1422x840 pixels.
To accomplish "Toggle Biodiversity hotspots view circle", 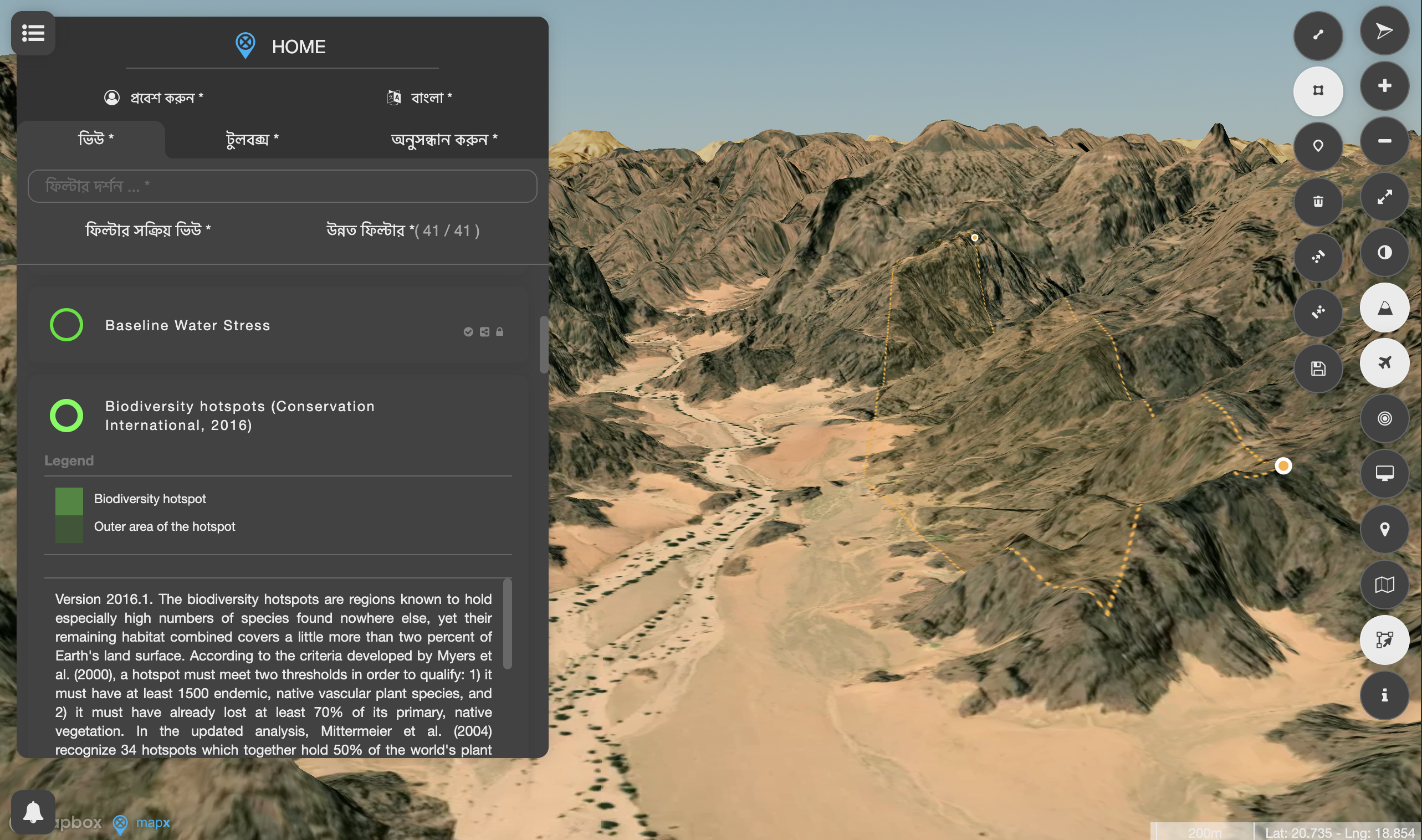I will coord(67,416).
